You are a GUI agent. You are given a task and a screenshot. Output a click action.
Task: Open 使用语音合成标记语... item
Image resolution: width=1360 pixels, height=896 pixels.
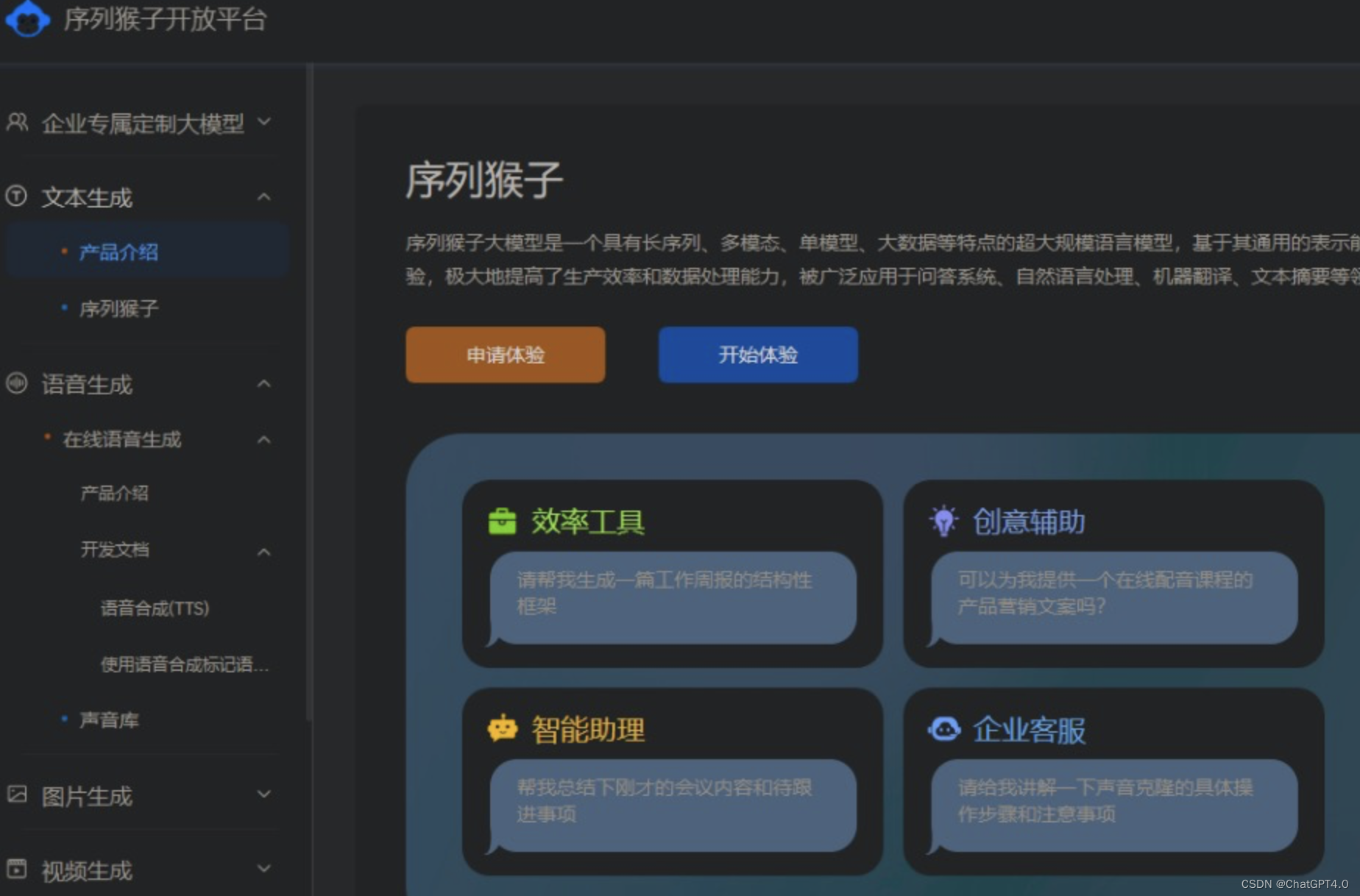click(185, 664)
